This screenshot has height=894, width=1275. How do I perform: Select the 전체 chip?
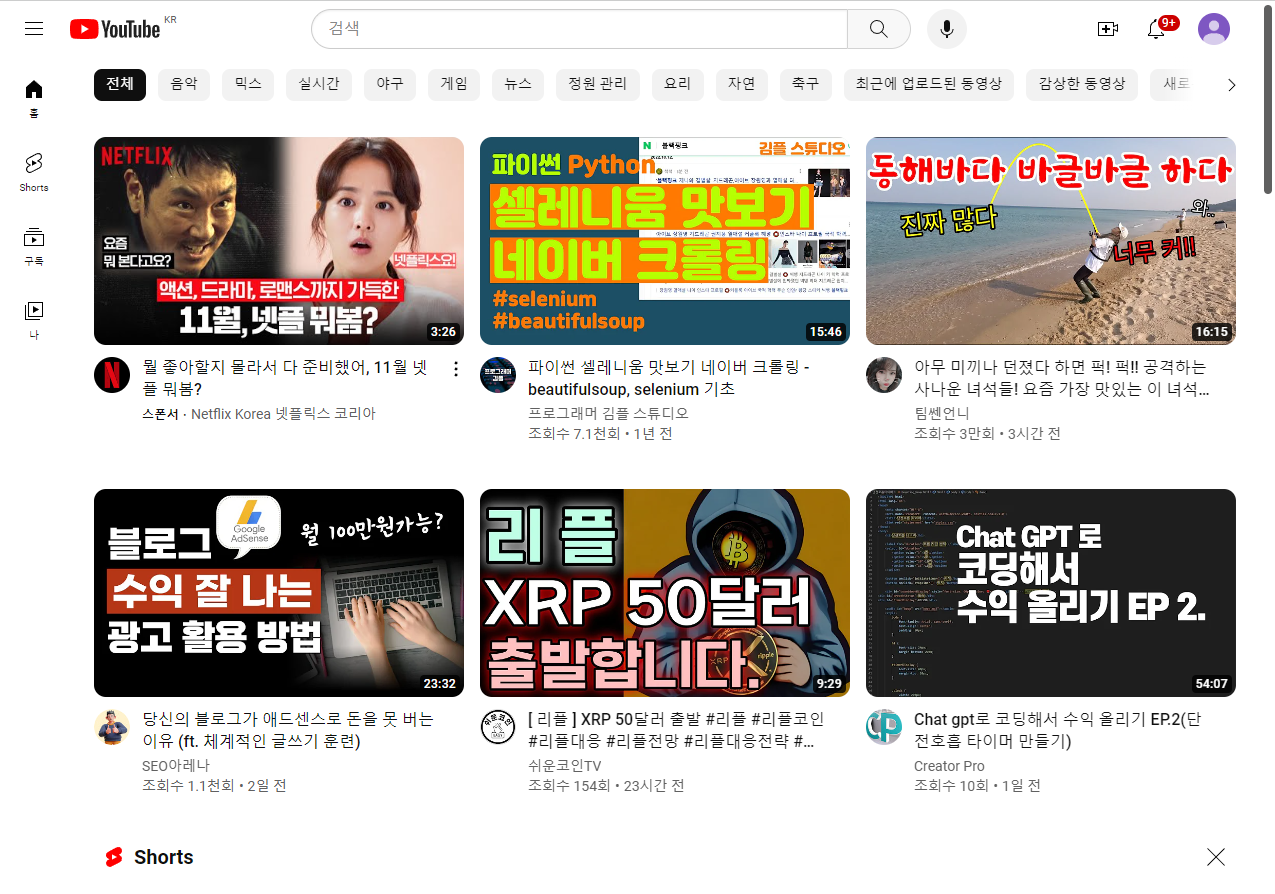[x=120, y=84]
